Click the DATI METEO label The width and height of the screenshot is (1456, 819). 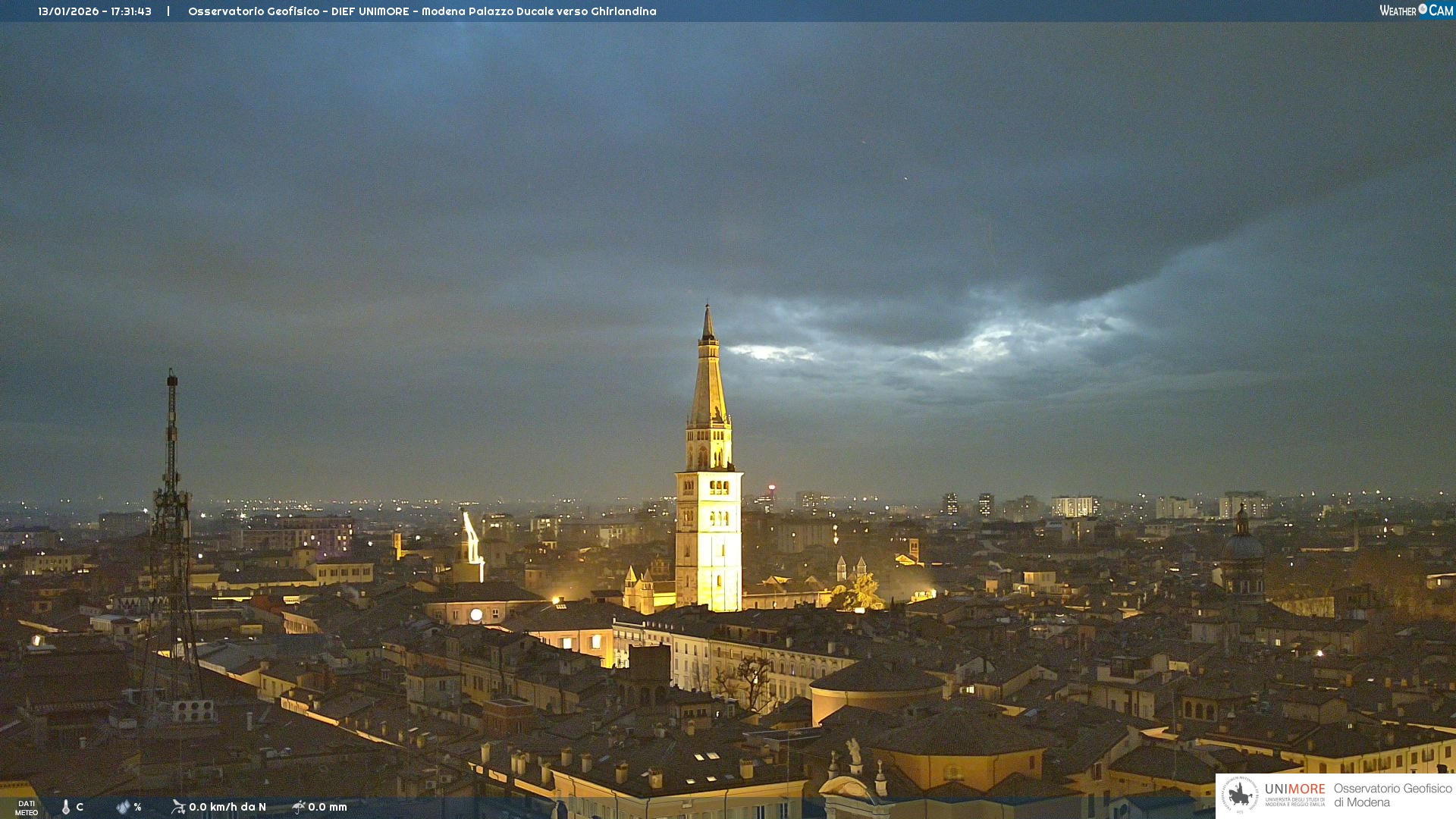[x=27, y=808]
